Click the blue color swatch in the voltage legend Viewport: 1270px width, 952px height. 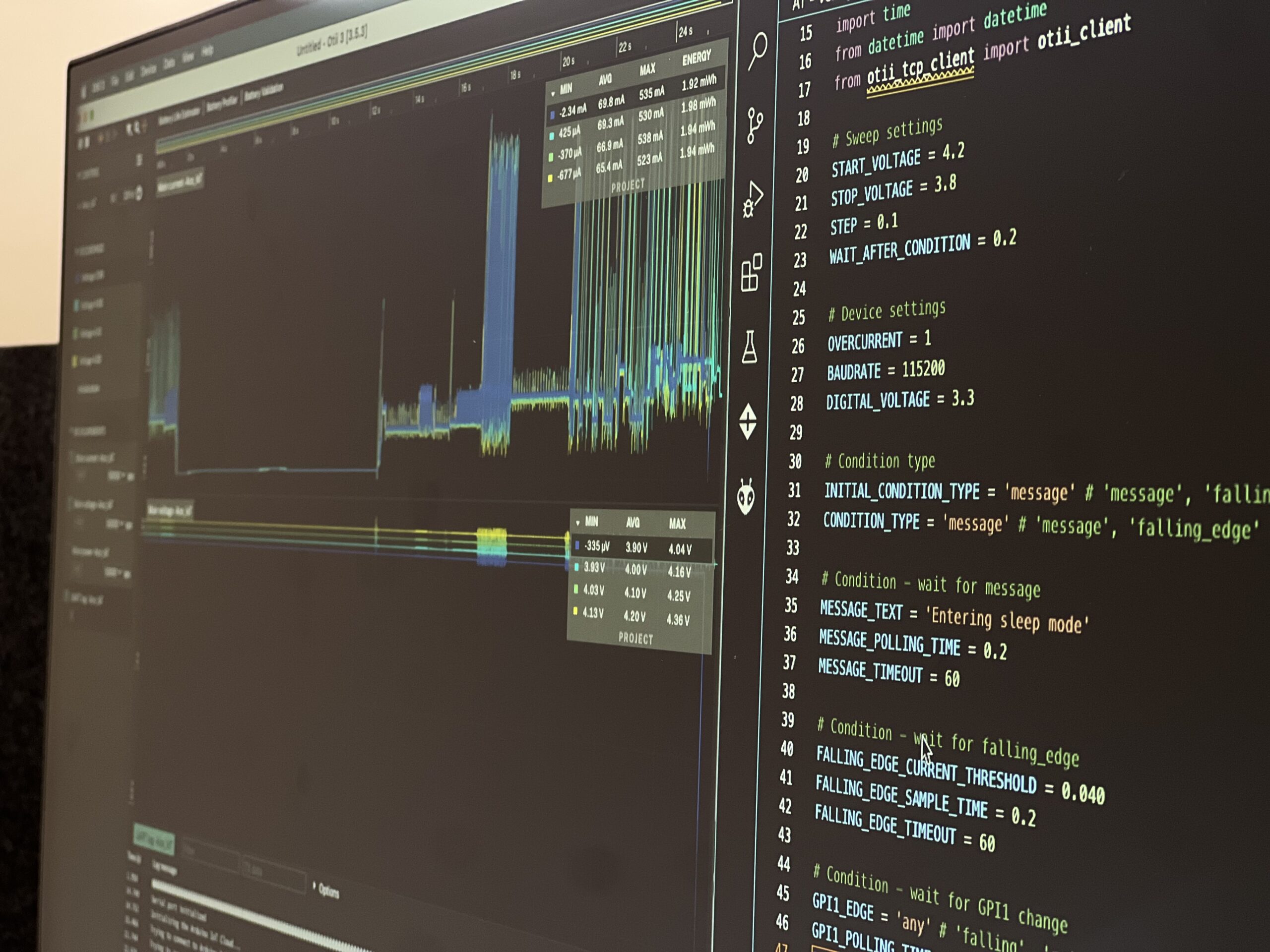[577, 546]
